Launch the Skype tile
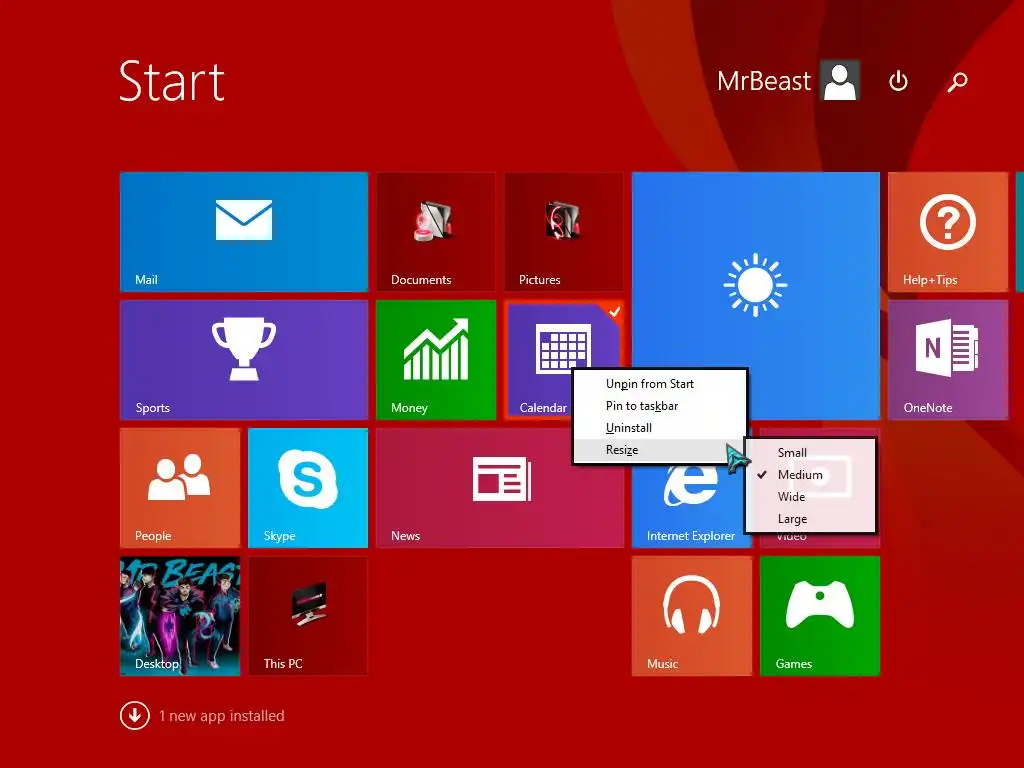The height and width of the screenshot is (768, 1024). [x=308, y=487]
